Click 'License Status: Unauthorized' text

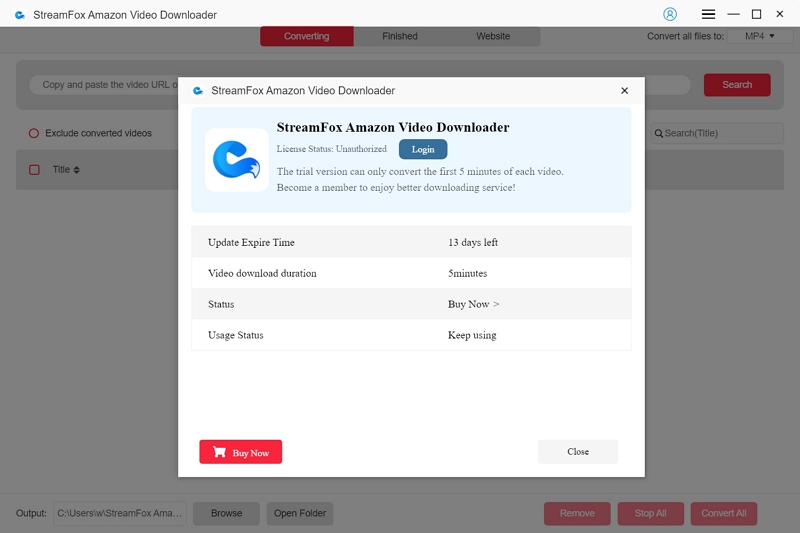[x=332, y=149]
